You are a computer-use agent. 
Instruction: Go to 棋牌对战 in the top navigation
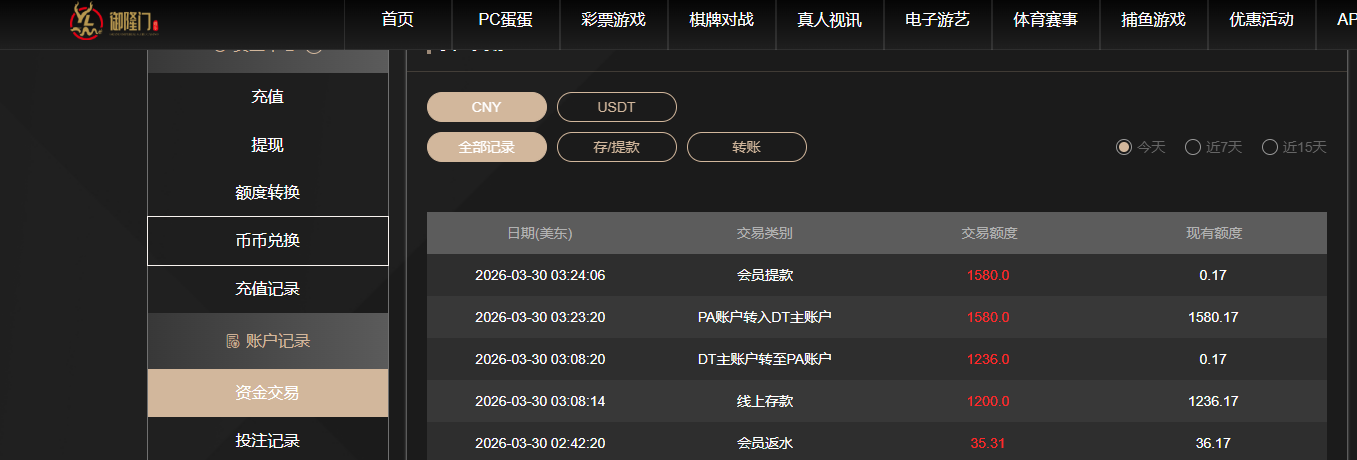click(x=722, y=19)
